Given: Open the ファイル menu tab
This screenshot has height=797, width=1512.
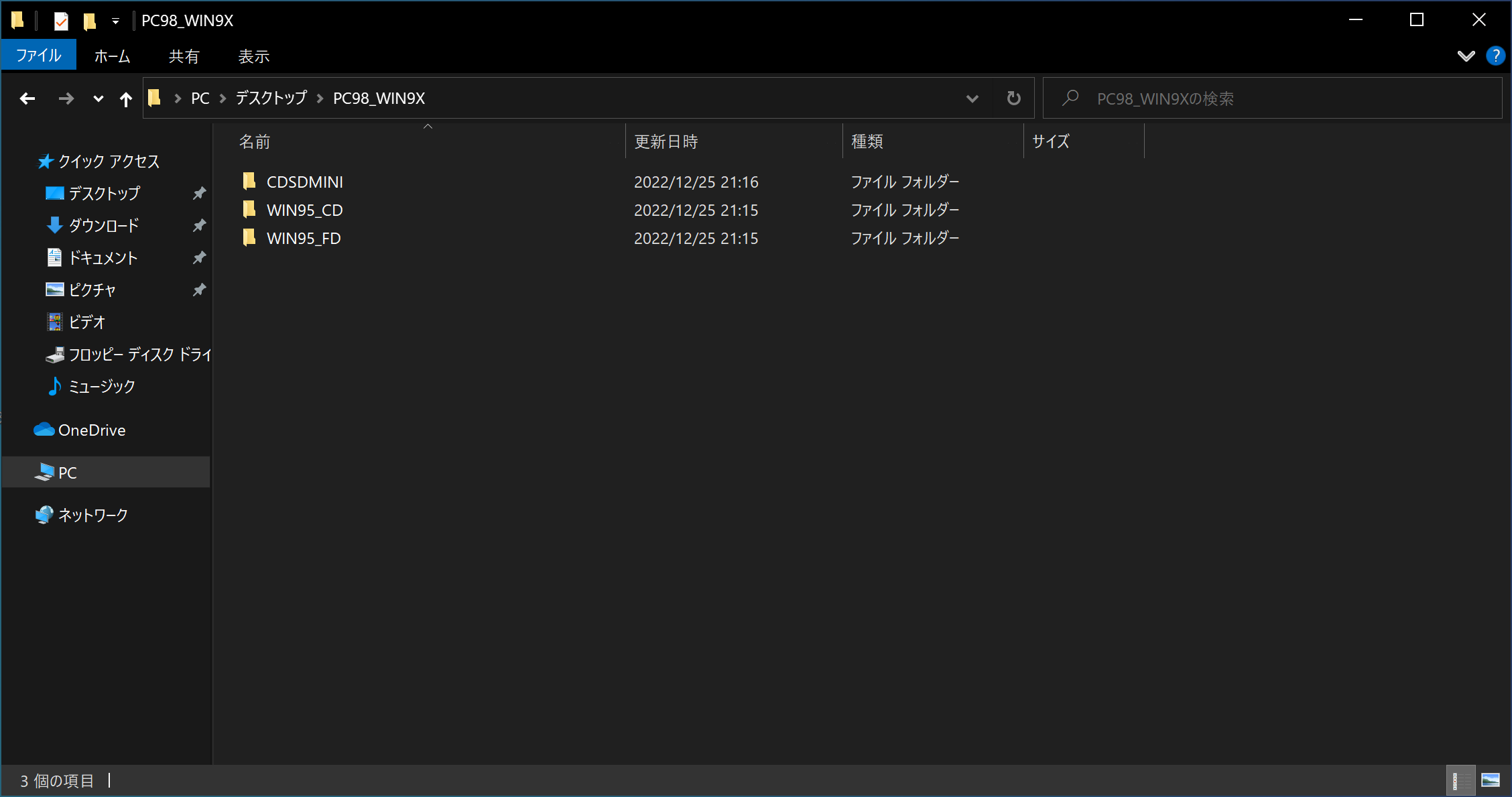Looking at the screenshot, I should [x=39, y=56].
